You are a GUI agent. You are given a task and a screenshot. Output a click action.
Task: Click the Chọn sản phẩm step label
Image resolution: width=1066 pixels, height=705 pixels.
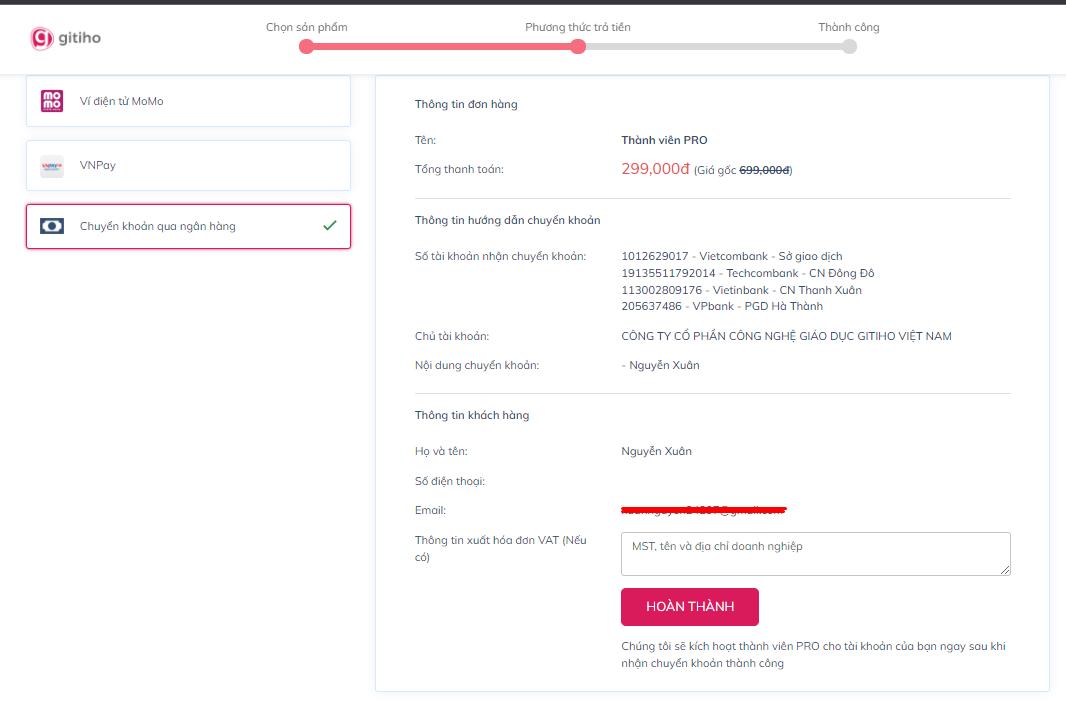[307, 27]
